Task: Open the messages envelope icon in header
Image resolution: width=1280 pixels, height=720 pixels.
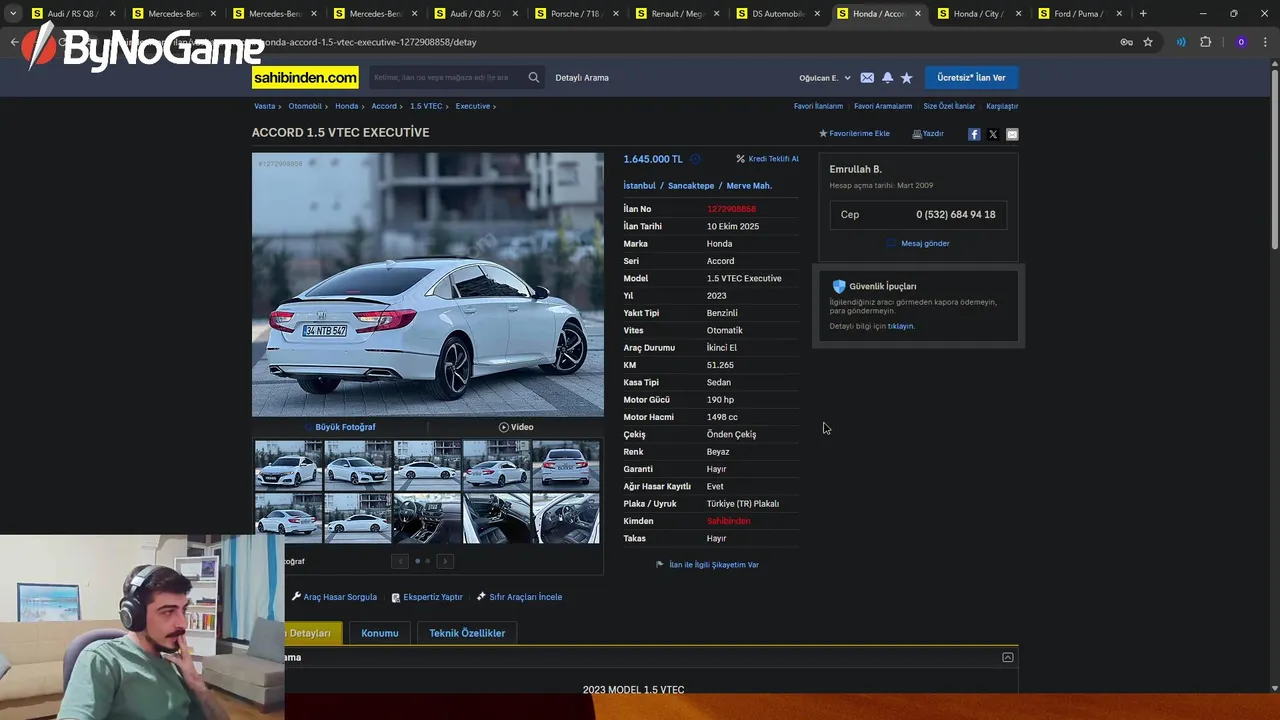Action: 867,78
